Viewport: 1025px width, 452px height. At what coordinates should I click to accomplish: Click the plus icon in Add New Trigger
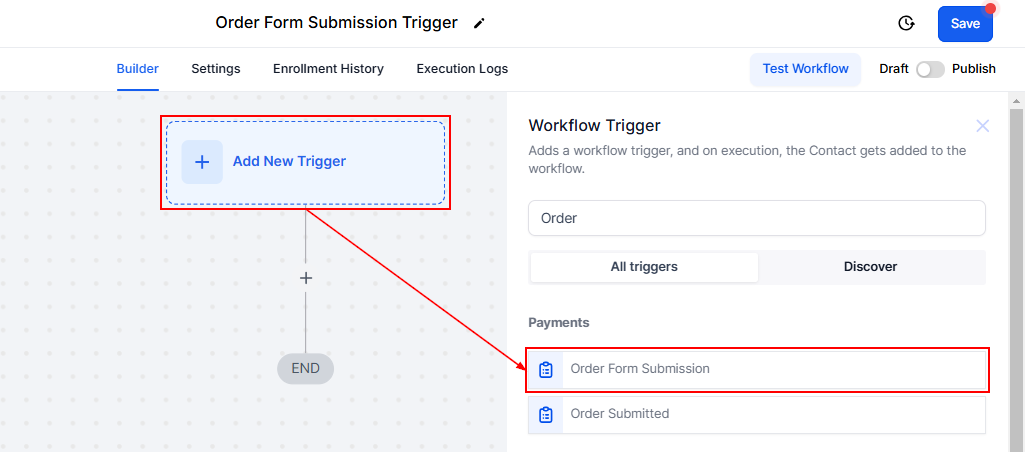202,161
